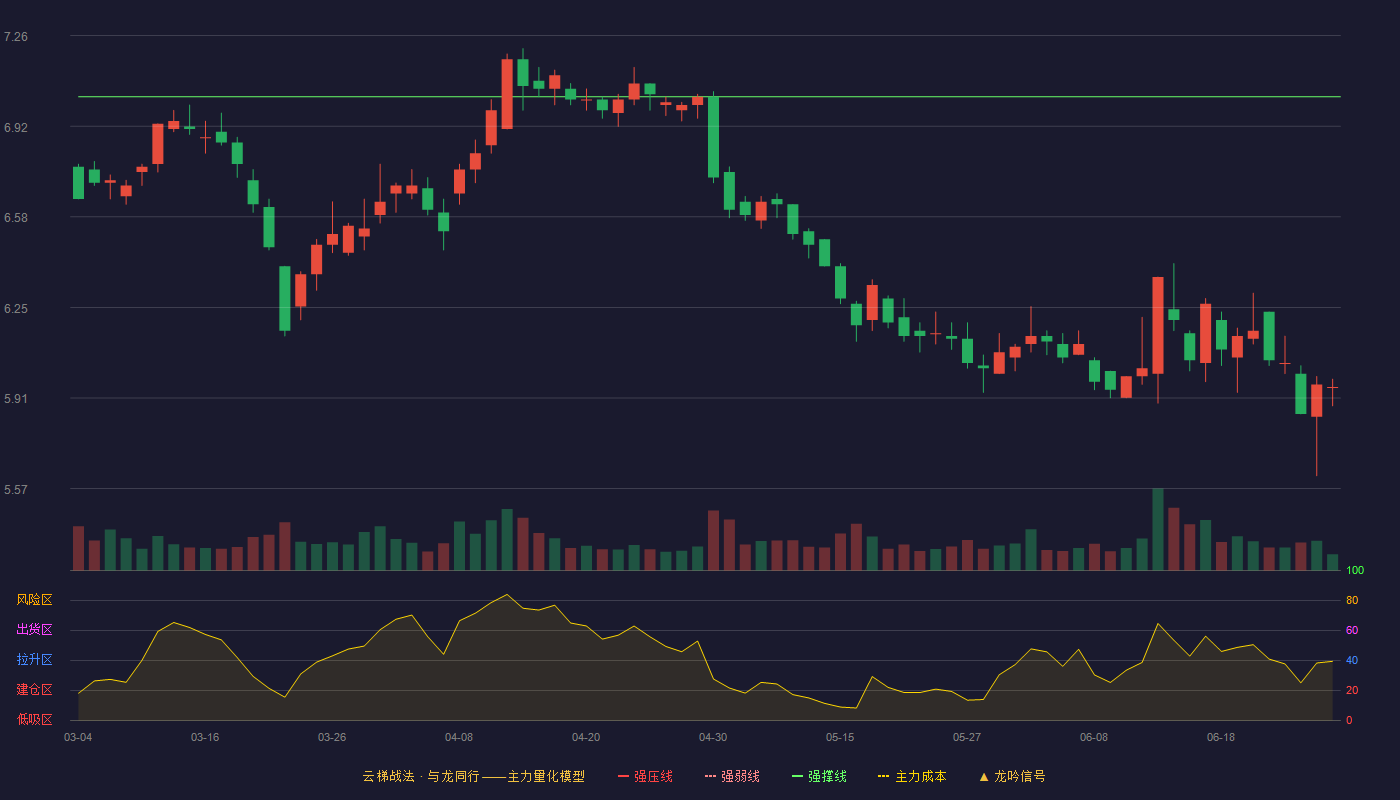Click the 05-15 date label
The image size is (1400, 800).
840,737
